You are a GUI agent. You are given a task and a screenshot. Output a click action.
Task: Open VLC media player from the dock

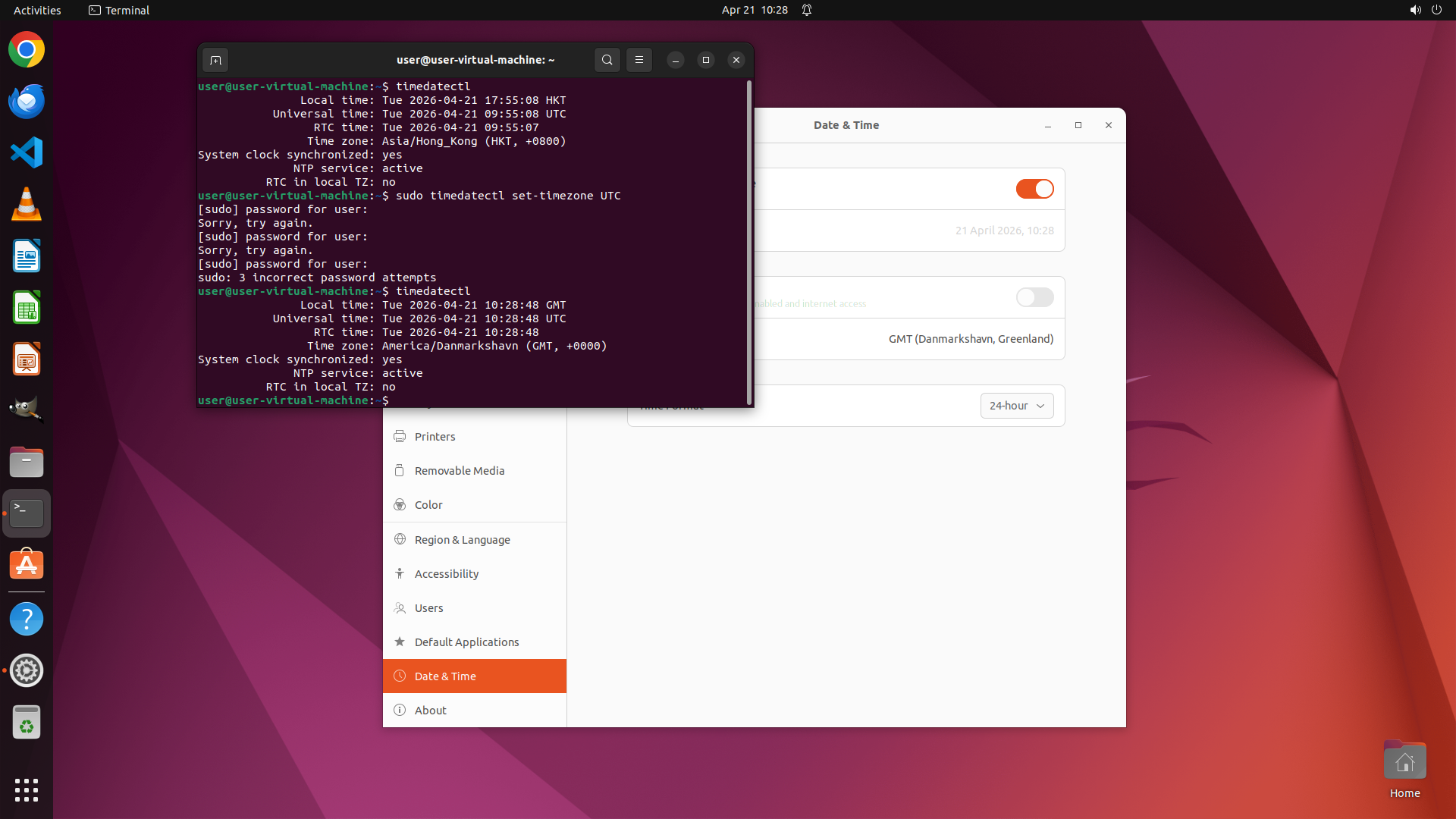pyautogui.click(x=27, y=204)
